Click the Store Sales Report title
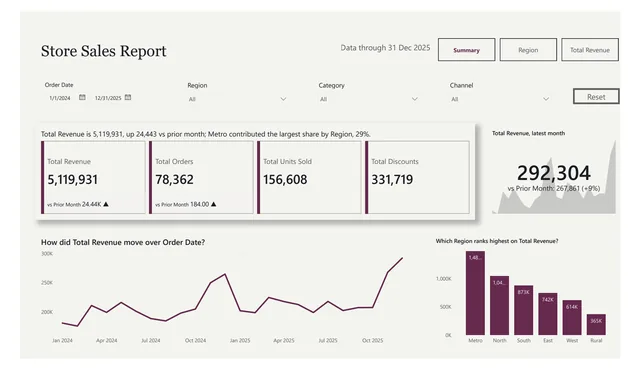Image resolution: width=640 pixels, height=370 pixels. [104, 51]
